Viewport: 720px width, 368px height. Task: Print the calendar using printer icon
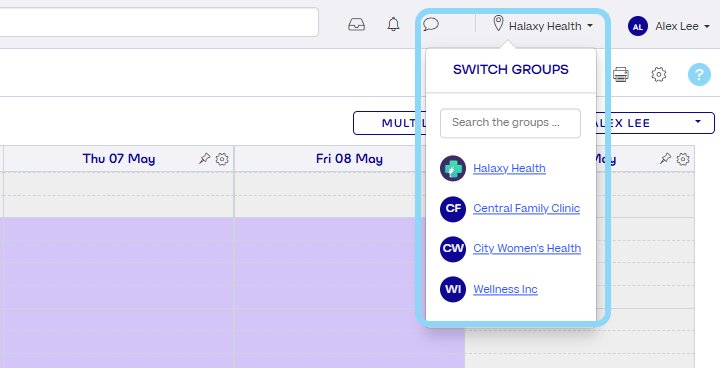coord(620,74)
